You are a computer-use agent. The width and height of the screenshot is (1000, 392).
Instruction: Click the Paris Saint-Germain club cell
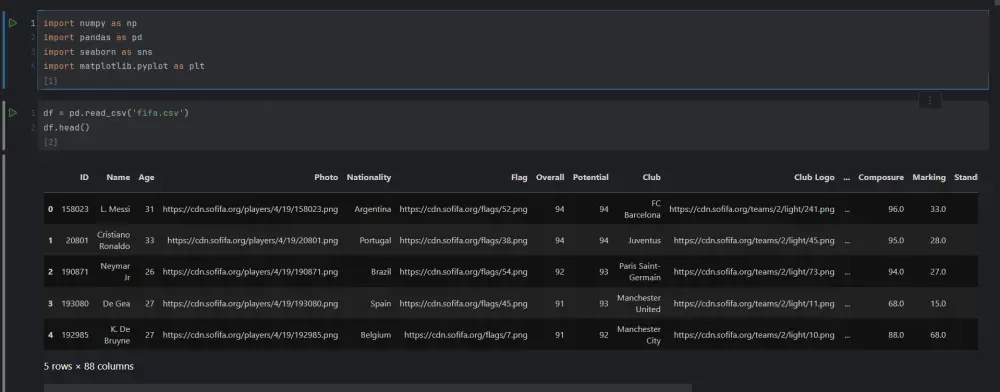(x=640, y=272)
